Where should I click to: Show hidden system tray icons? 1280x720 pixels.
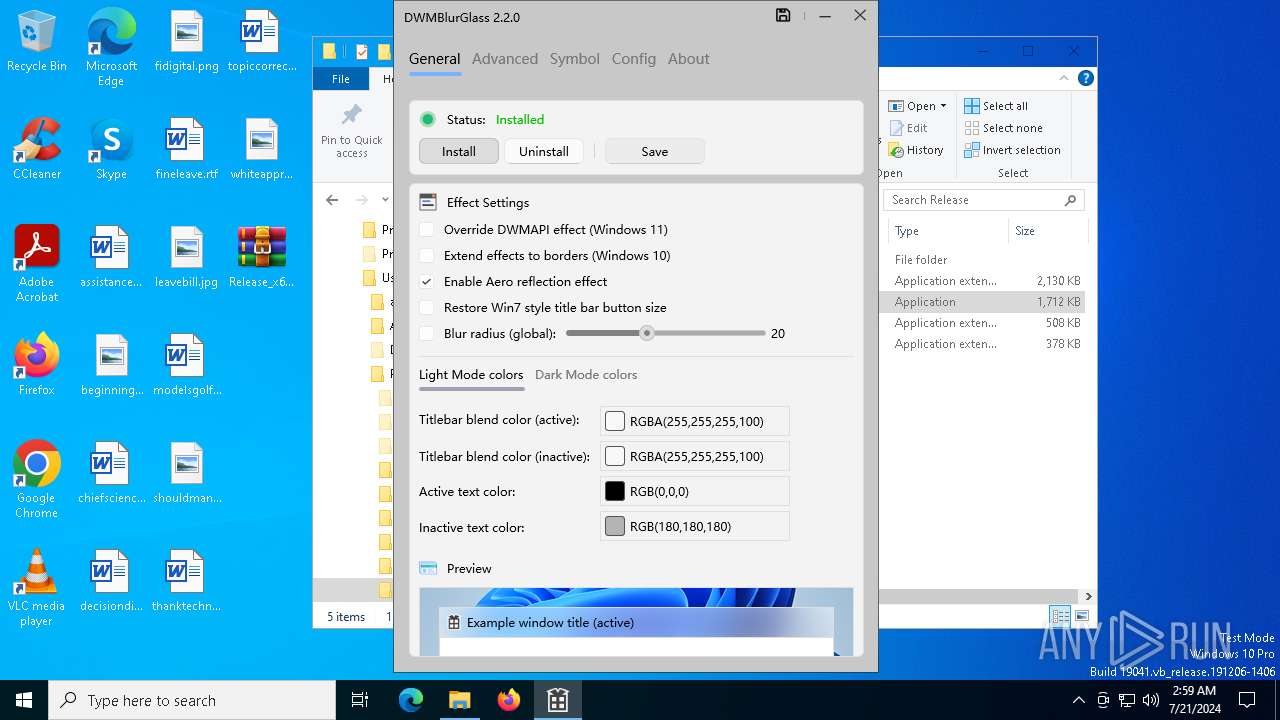1078,700
